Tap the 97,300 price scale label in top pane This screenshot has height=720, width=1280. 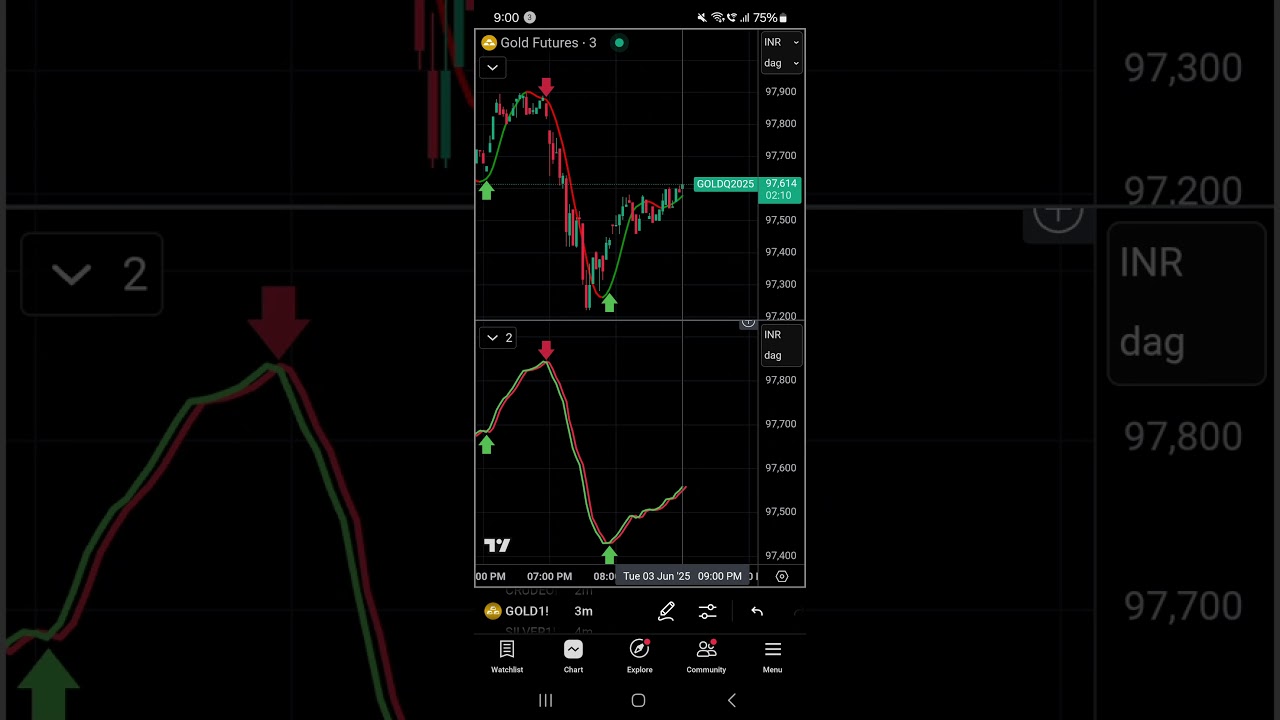tap(780, 284)
